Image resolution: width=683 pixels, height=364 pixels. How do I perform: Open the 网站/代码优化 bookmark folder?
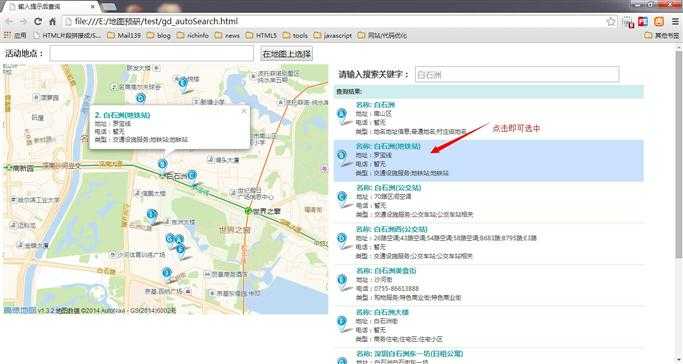click(x=382, y=35)
